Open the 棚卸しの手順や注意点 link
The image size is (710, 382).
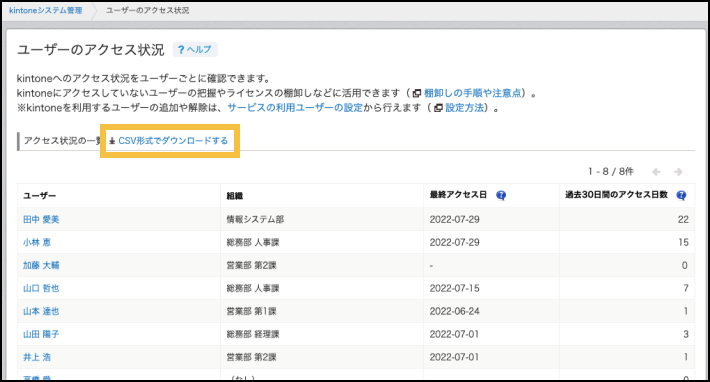(x=473, y=93)
